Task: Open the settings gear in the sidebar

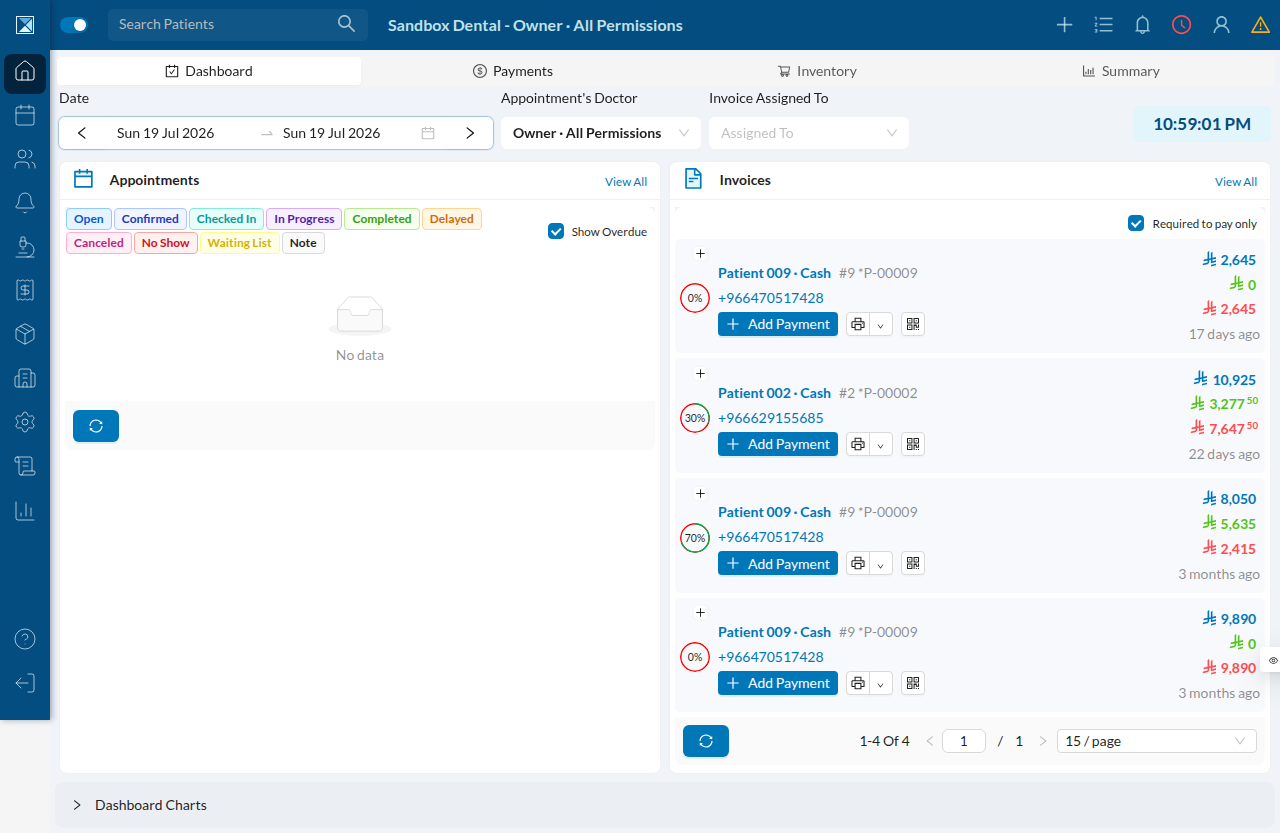Action: (x=25, y=422)
